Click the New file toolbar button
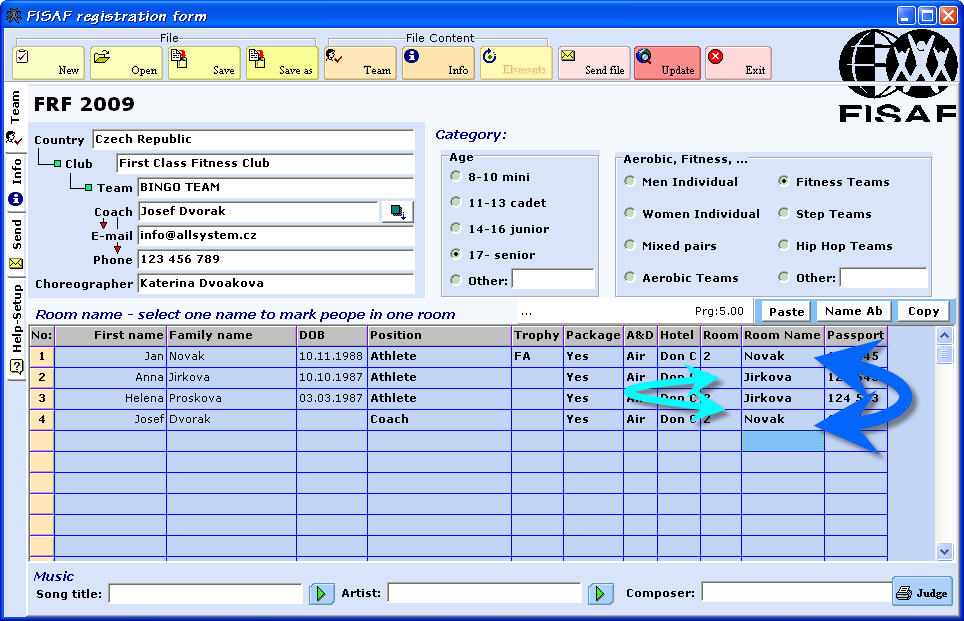 click(x=49, y=63)
